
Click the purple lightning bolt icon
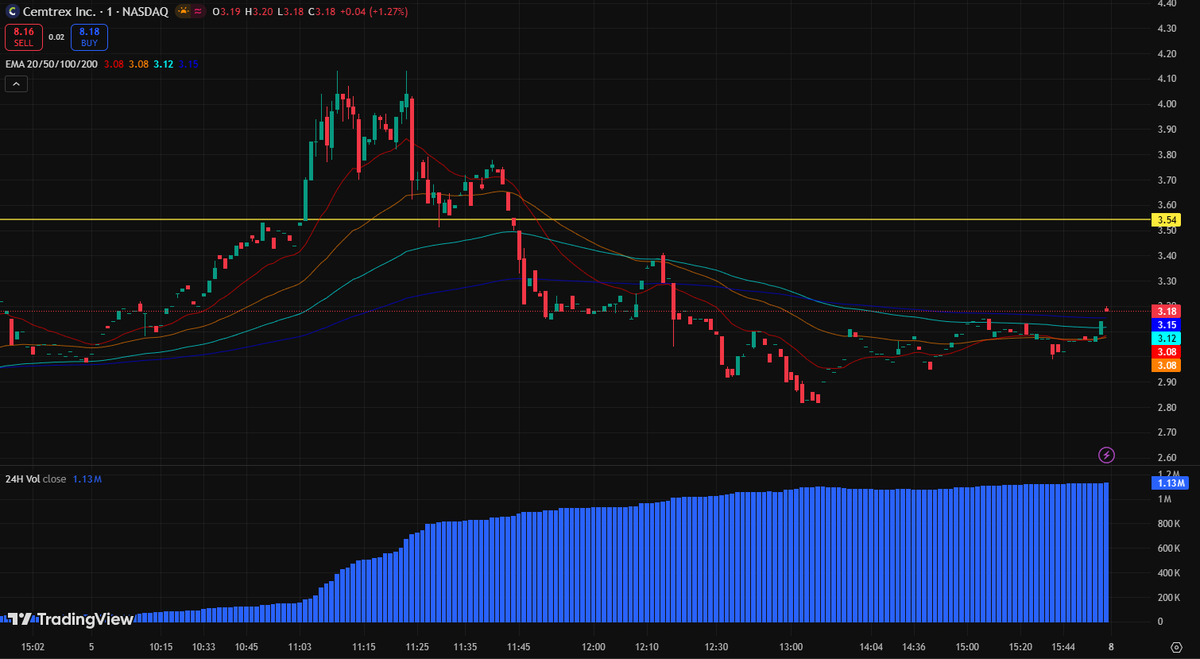click(1107, 455)
